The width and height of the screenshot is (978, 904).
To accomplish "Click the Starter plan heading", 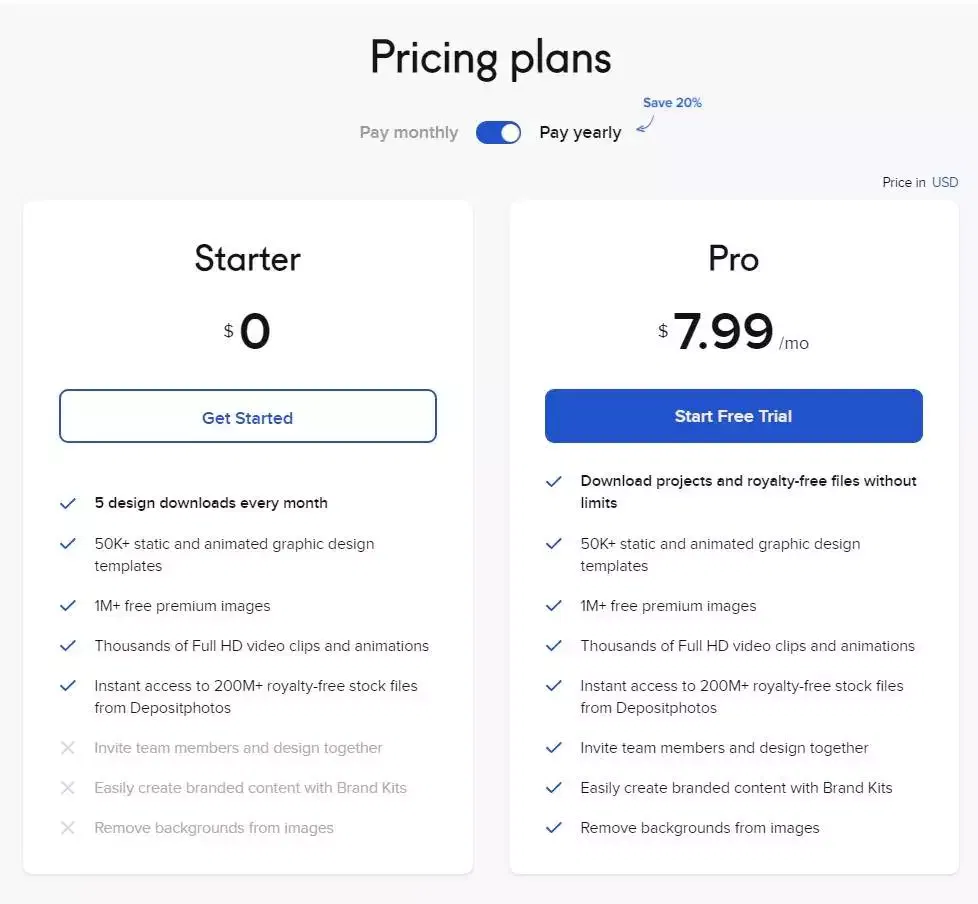I will coord(247,259).
